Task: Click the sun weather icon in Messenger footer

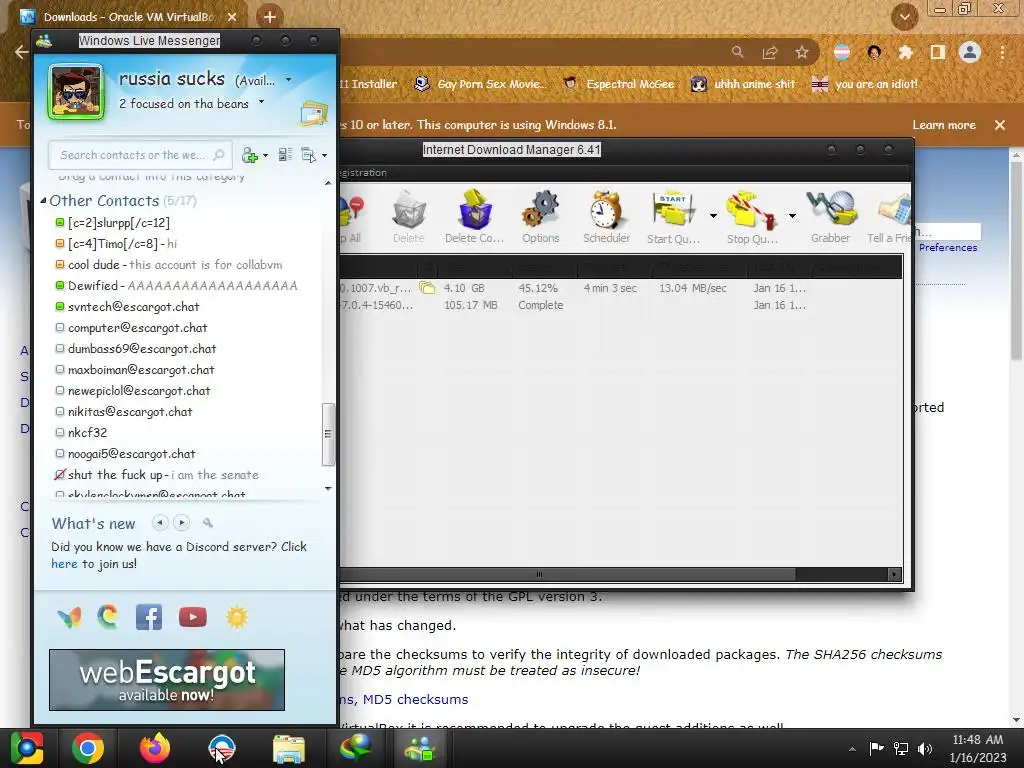Action: coord(237,617)
